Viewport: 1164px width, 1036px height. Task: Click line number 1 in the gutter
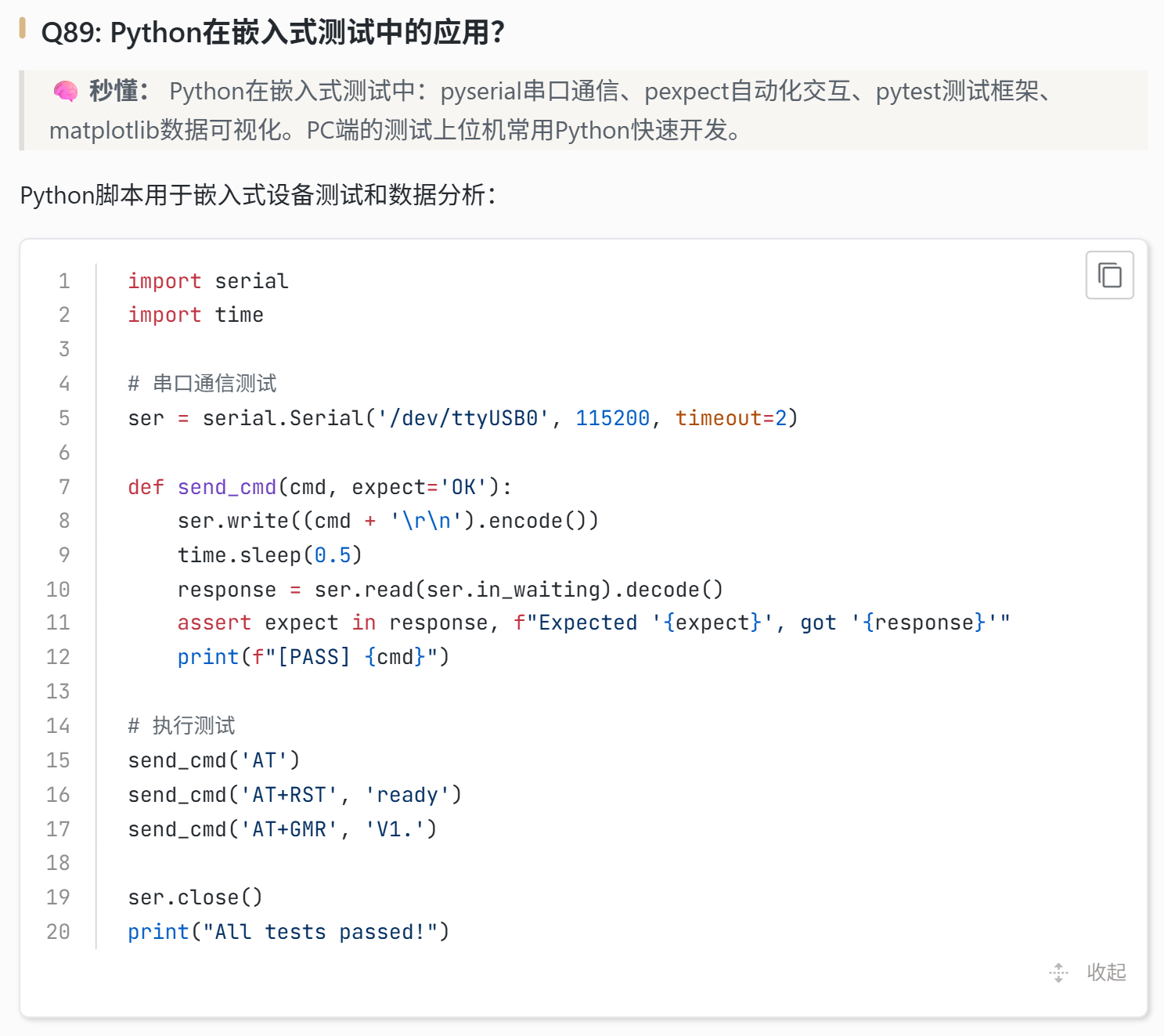64,281
